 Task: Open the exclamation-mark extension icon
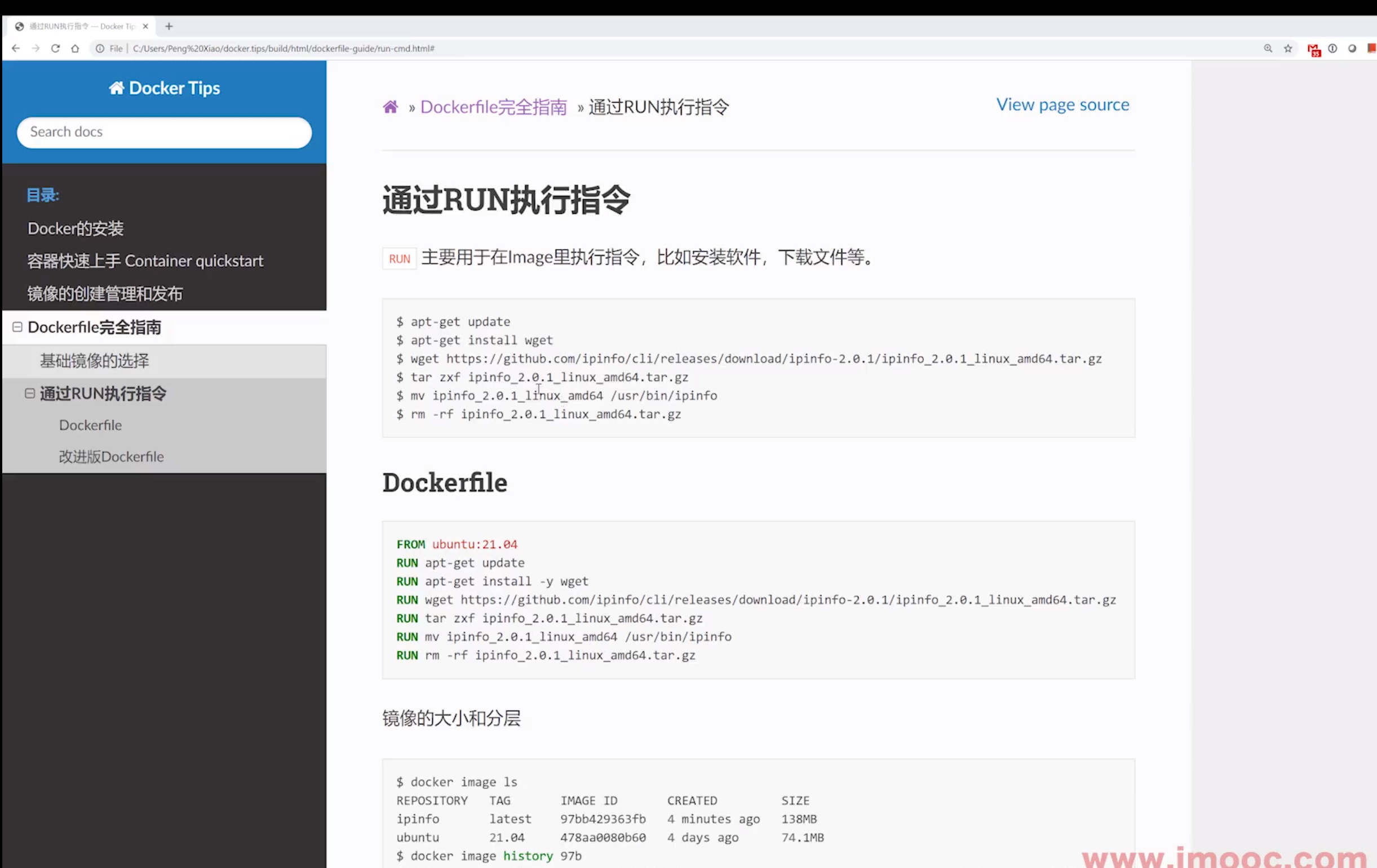1333,48
